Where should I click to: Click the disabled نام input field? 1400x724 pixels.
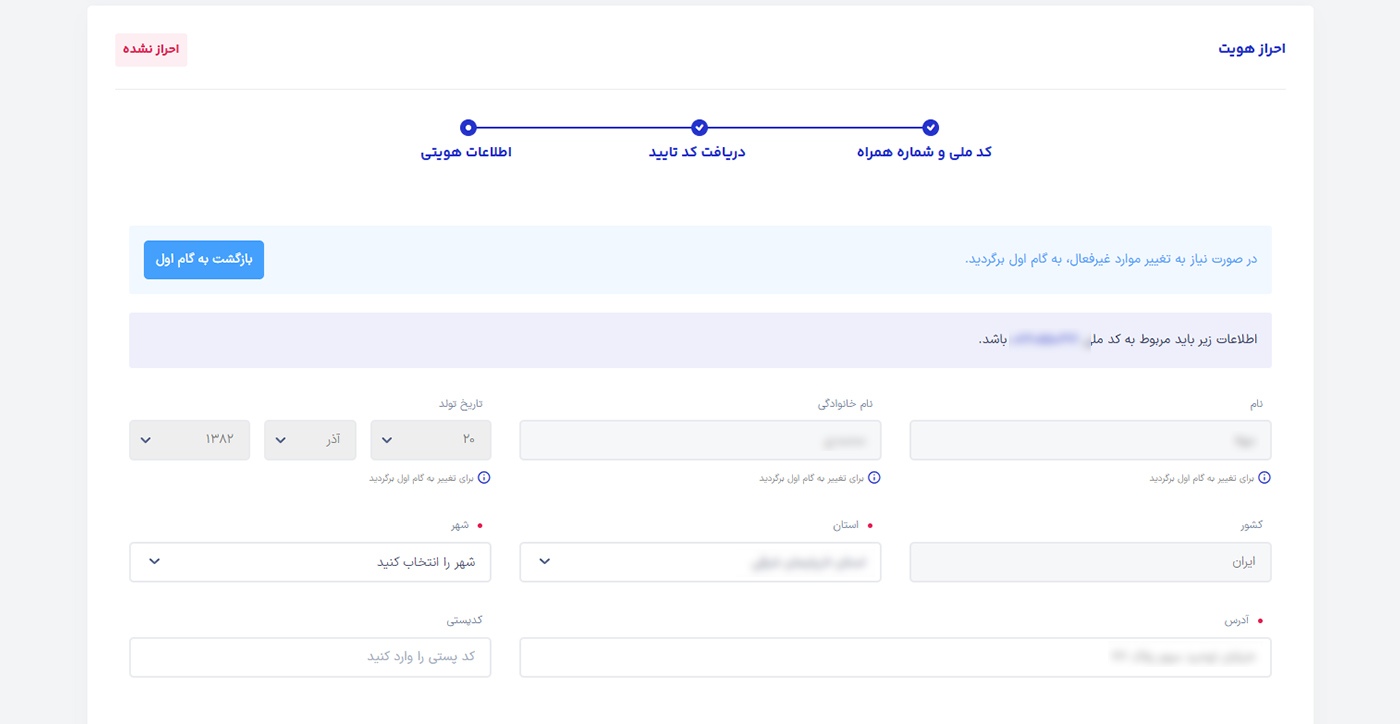(1089, 439)
